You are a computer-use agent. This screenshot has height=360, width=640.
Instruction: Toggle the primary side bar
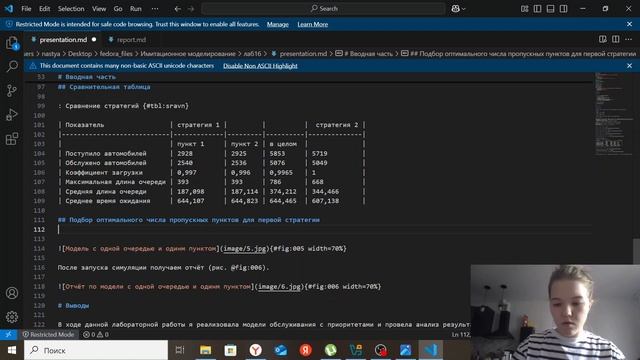click(x=538, y=9)
